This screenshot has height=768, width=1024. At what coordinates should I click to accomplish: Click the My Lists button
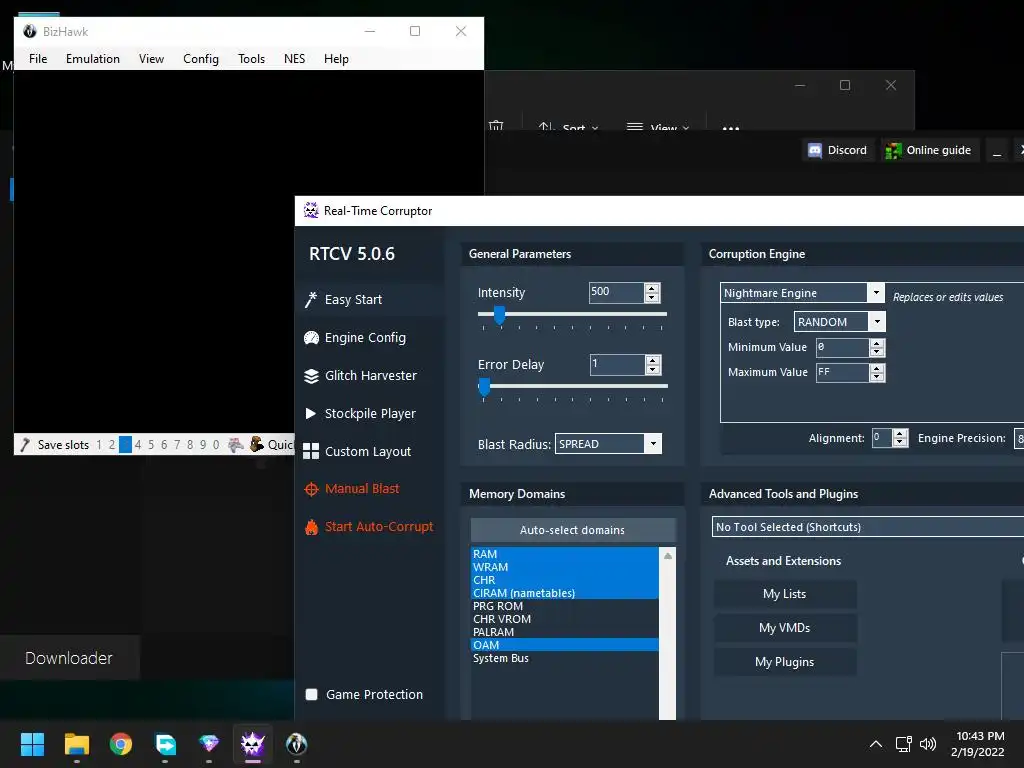coord(784,594)
